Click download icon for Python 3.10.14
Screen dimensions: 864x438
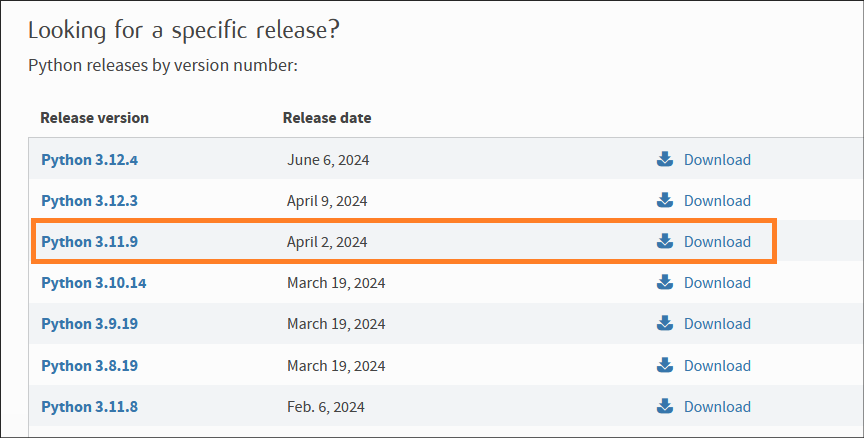(665, 282)
